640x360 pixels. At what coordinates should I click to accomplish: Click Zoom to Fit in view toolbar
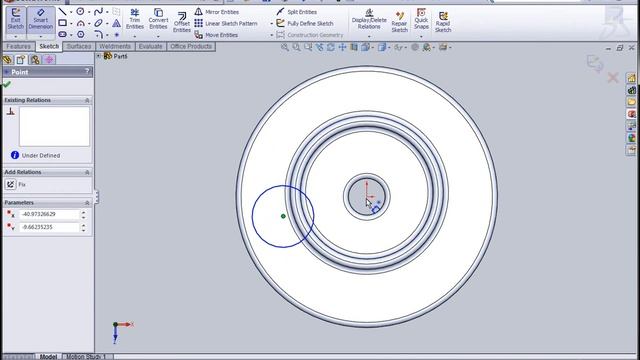(284, 47)
